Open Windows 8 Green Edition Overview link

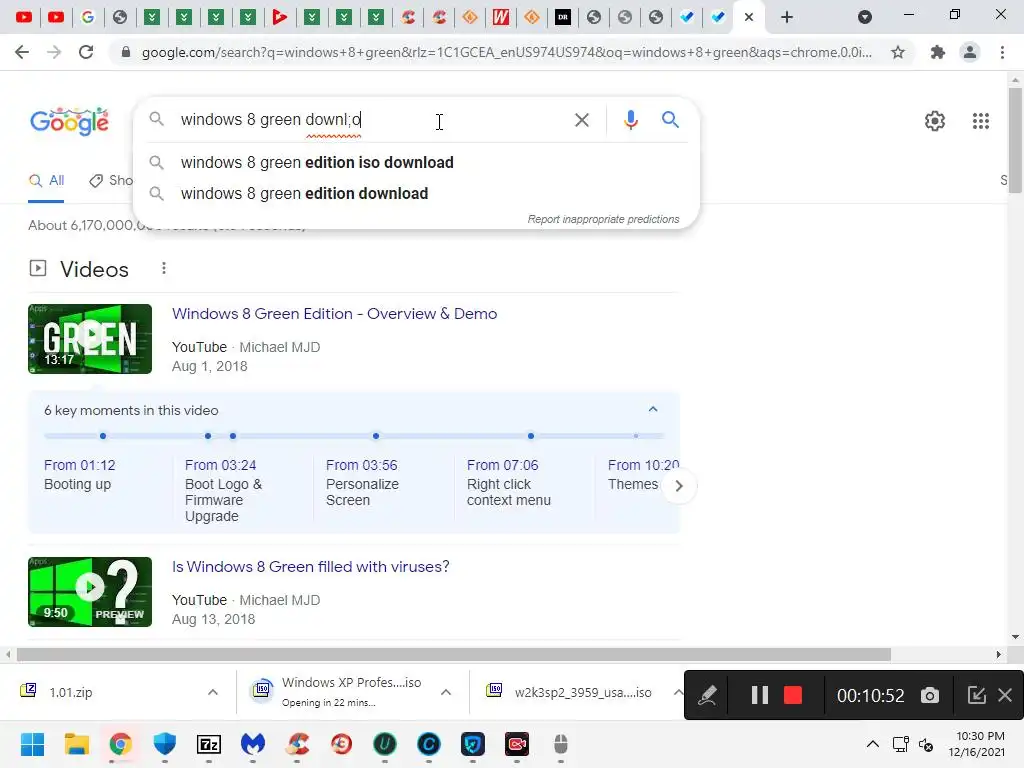click(334, 313)
